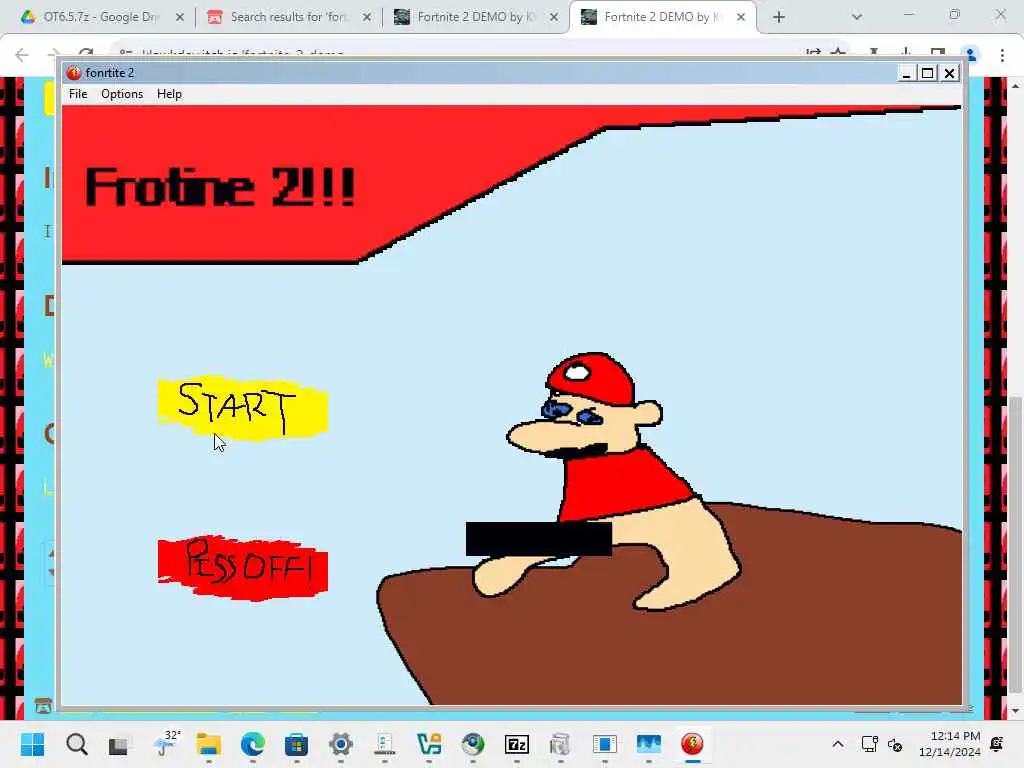Open a new browser tab with plus button

778,17
